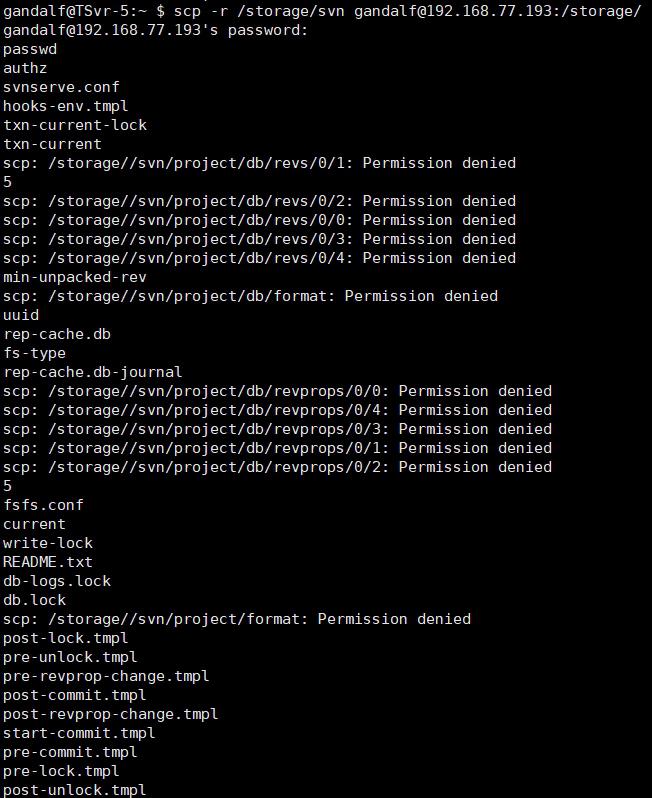The width and height of the screenshot is (652, 798).
Task: Click the post-unlock.tmpl line
Action: click(x=75, y=790)
